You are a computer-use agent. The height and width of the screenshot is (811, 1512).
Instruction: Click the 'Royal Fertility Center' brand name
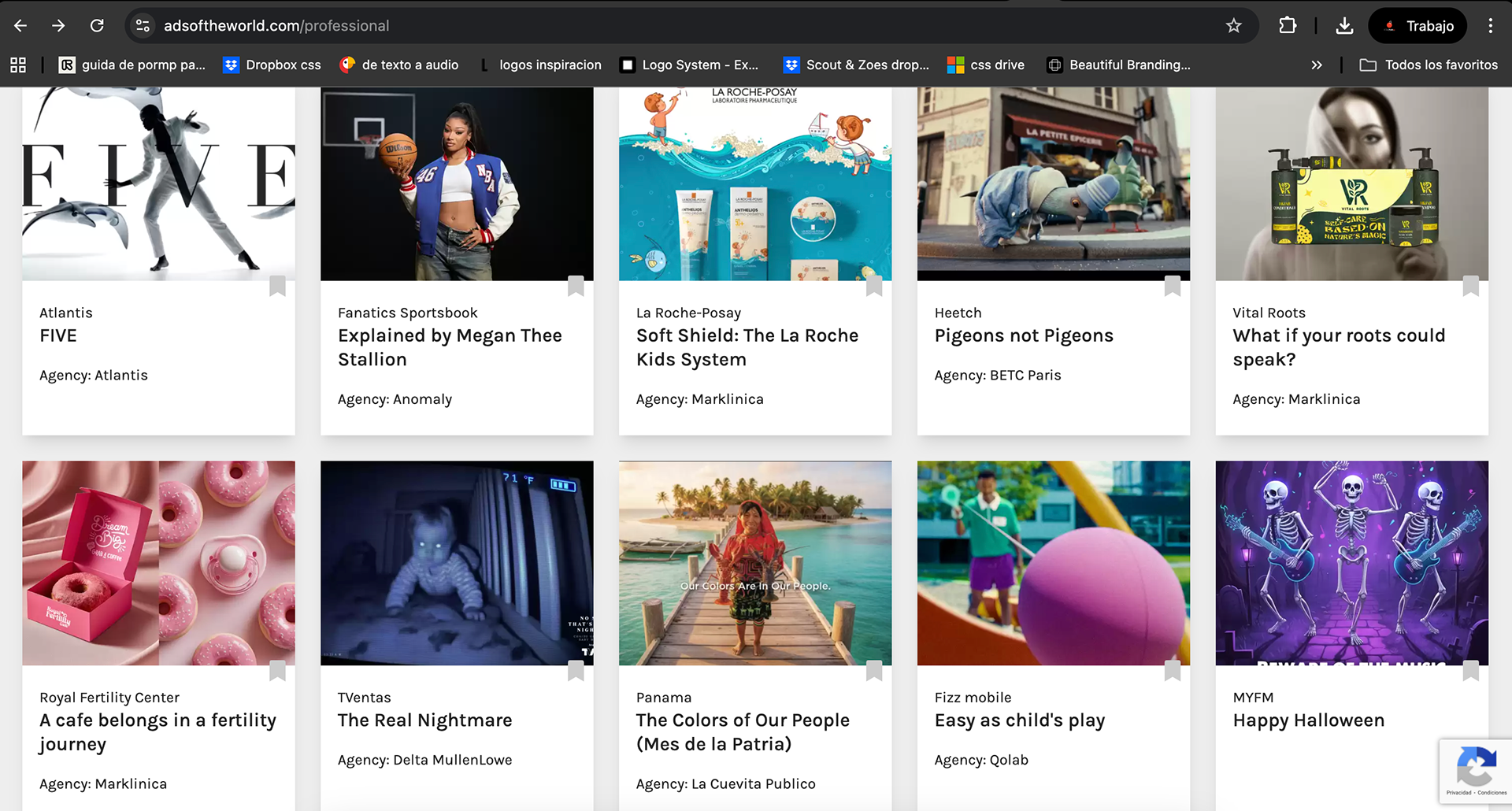click(x=109, y=698)
